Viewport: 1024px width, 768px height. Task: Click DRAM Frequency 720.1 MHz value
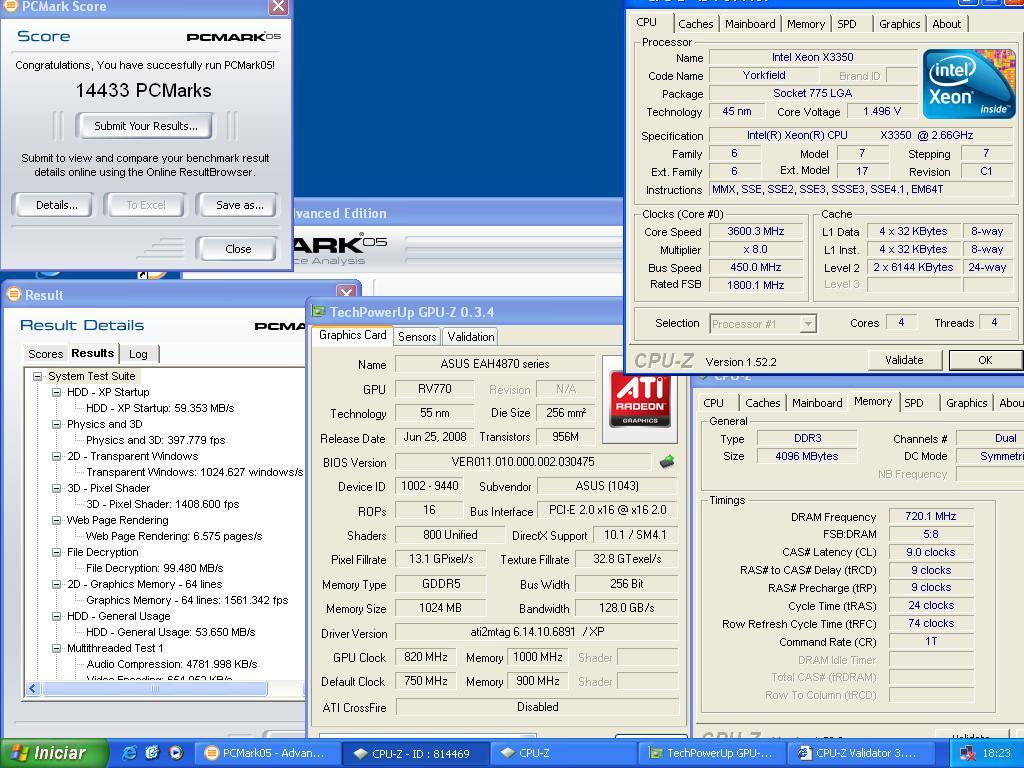[931, 517]
